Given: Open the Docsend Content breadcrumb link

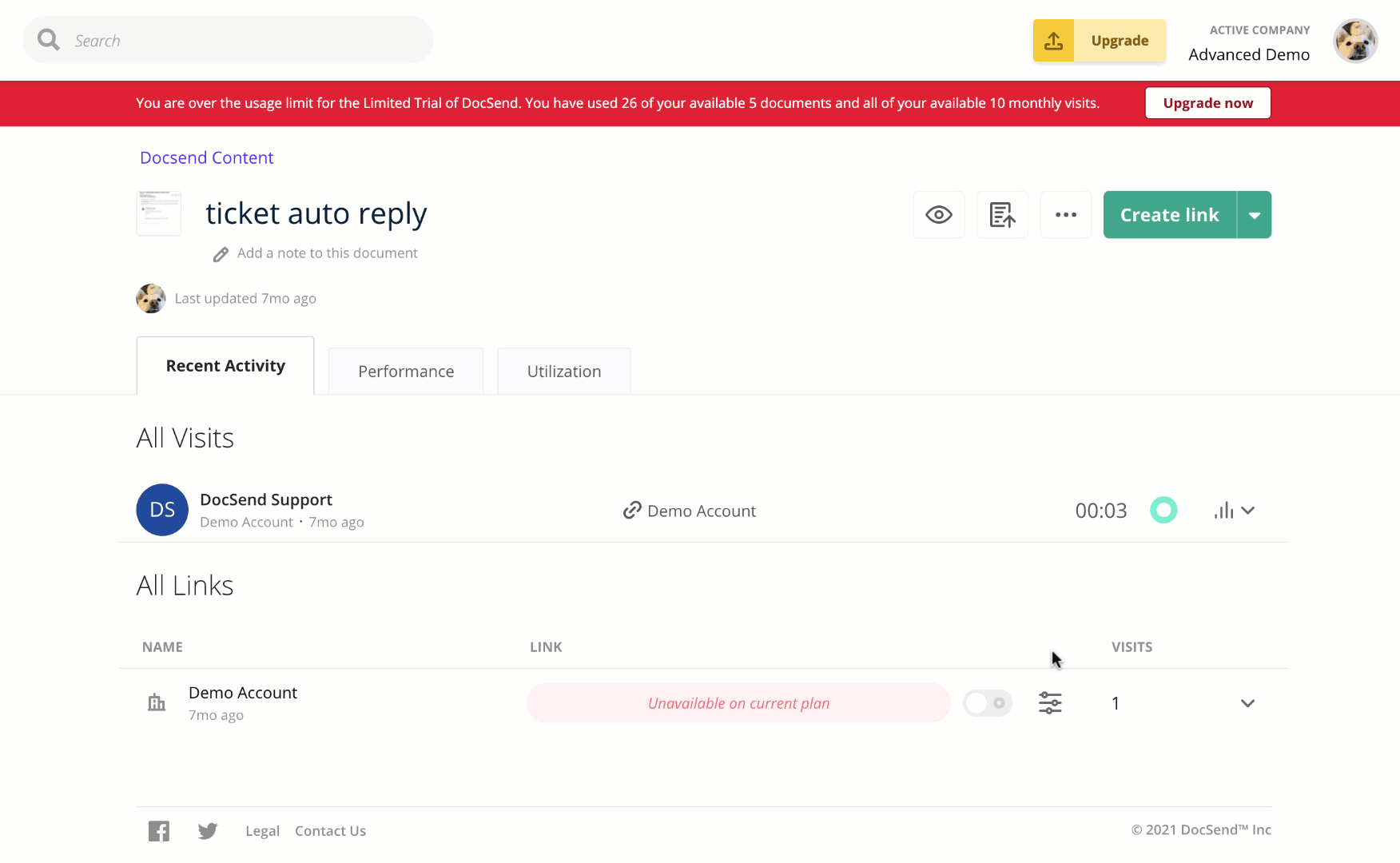Looking at the screenshot, I should click(207, 157).
